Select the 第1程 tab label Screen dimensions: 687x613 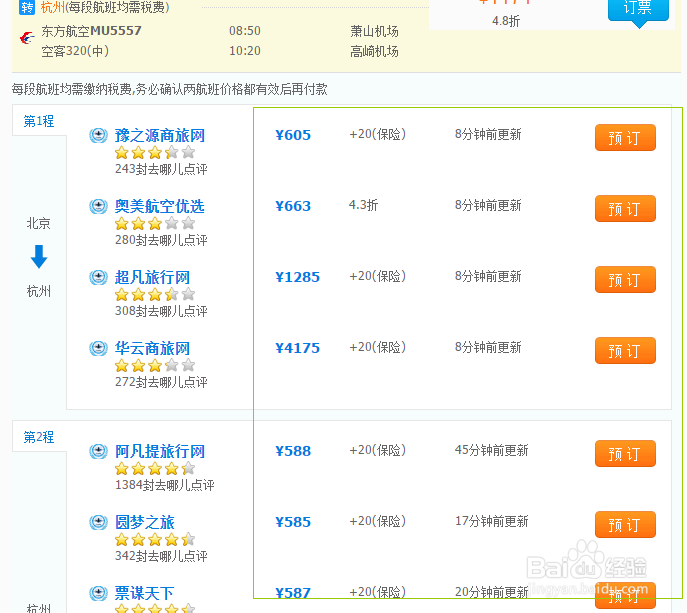[x=39, y=121]
